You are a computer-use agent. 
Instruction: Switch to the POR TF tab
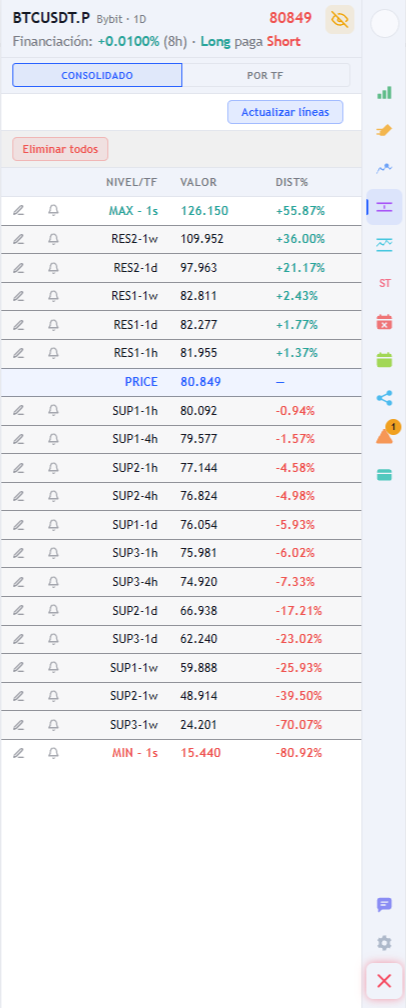265,75
